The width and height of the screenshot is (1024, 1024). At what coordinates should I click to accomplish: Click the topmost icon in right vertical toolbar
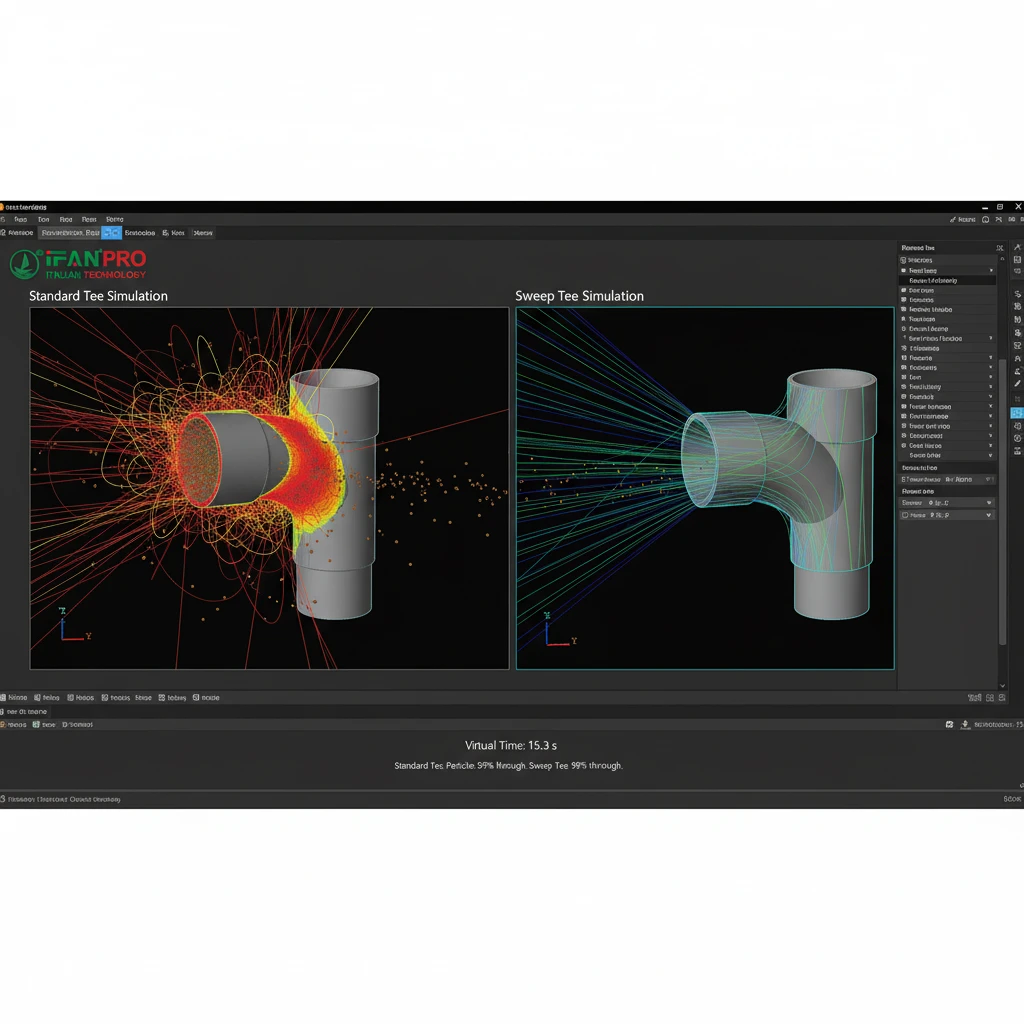[1017, 247]
